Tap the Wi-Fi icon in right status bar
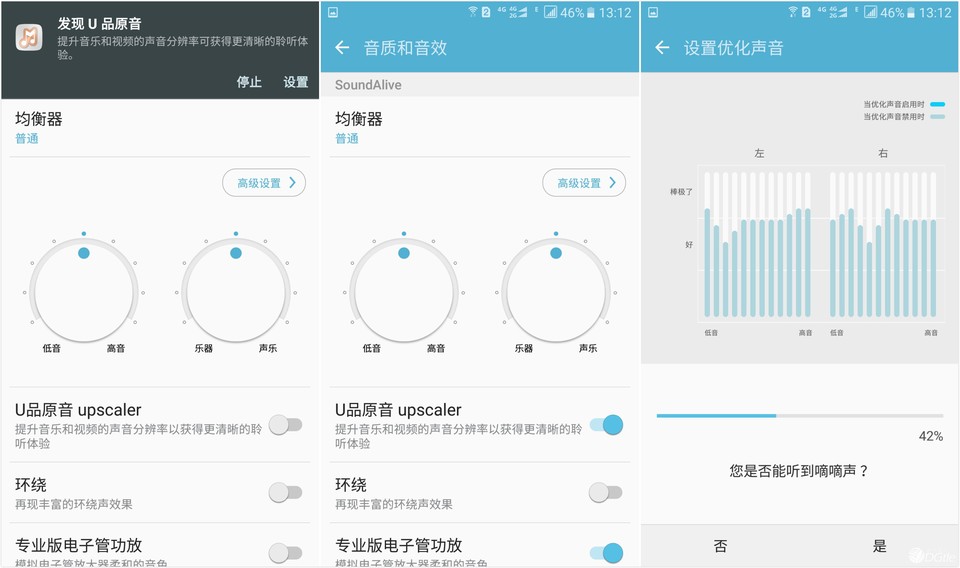The height and width of the screenshot is (568, 960). pyautogui.click(x=793, y=12)
